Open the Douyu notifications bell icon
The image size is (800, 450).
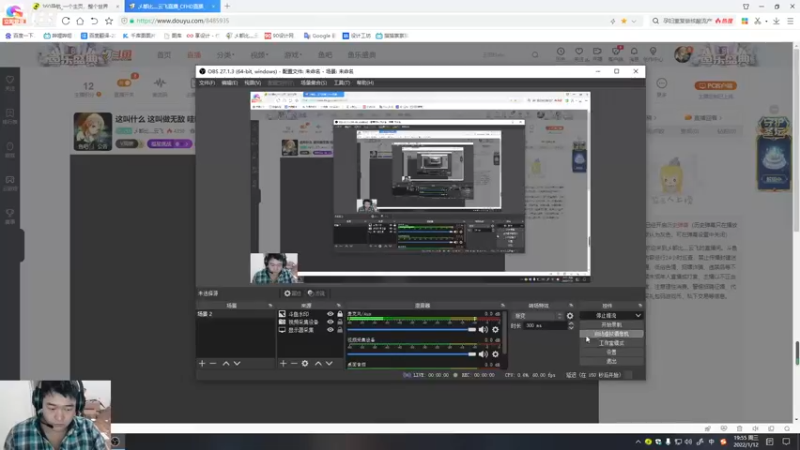point(634,54)
